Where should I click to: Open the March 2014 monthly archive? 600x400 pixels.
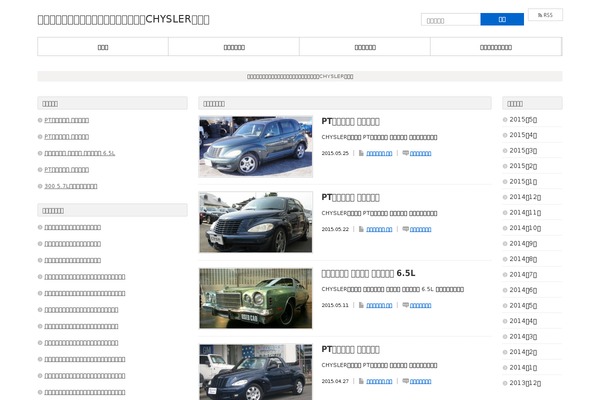click(523, 336)
